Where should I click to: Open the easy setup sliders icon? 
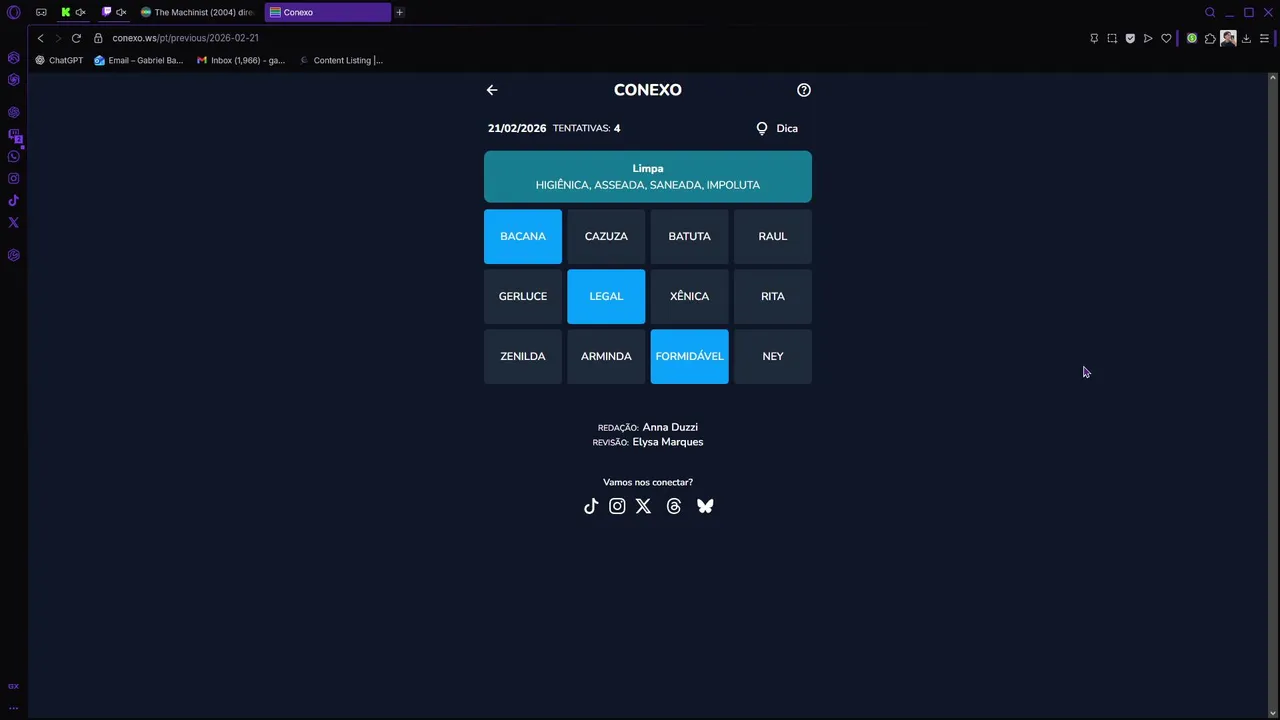point(1264,38)
